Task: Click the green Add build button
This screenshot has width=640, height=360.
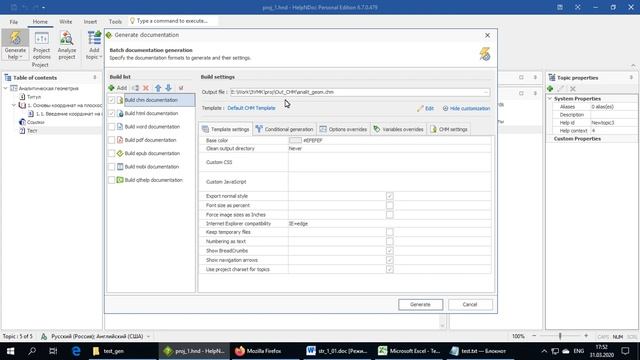Action: 118,88
